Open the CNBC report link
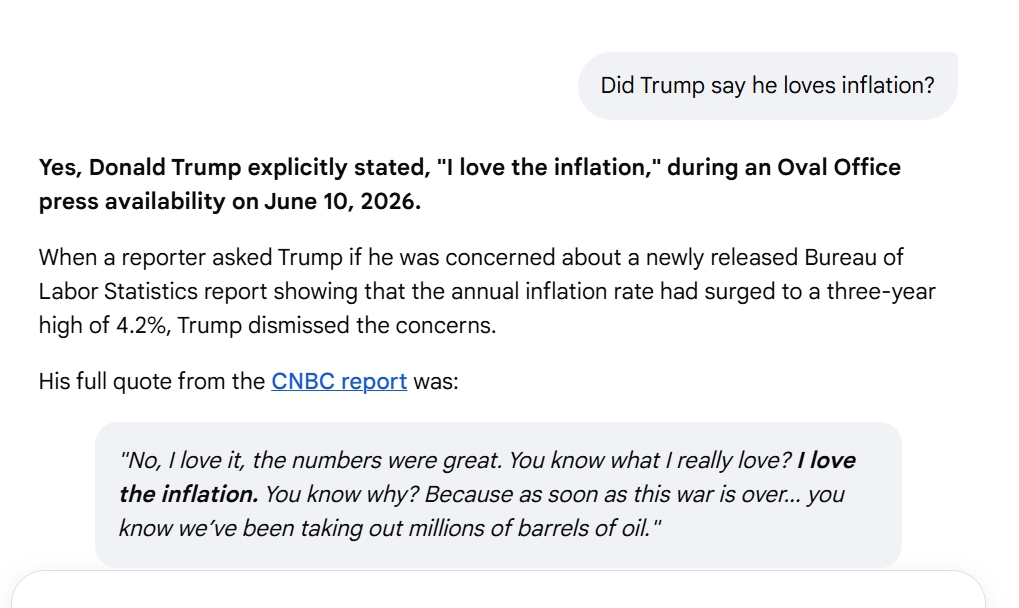Viewport: 1019px width, 608px height. pyautogui.click(x=339, y=381)
